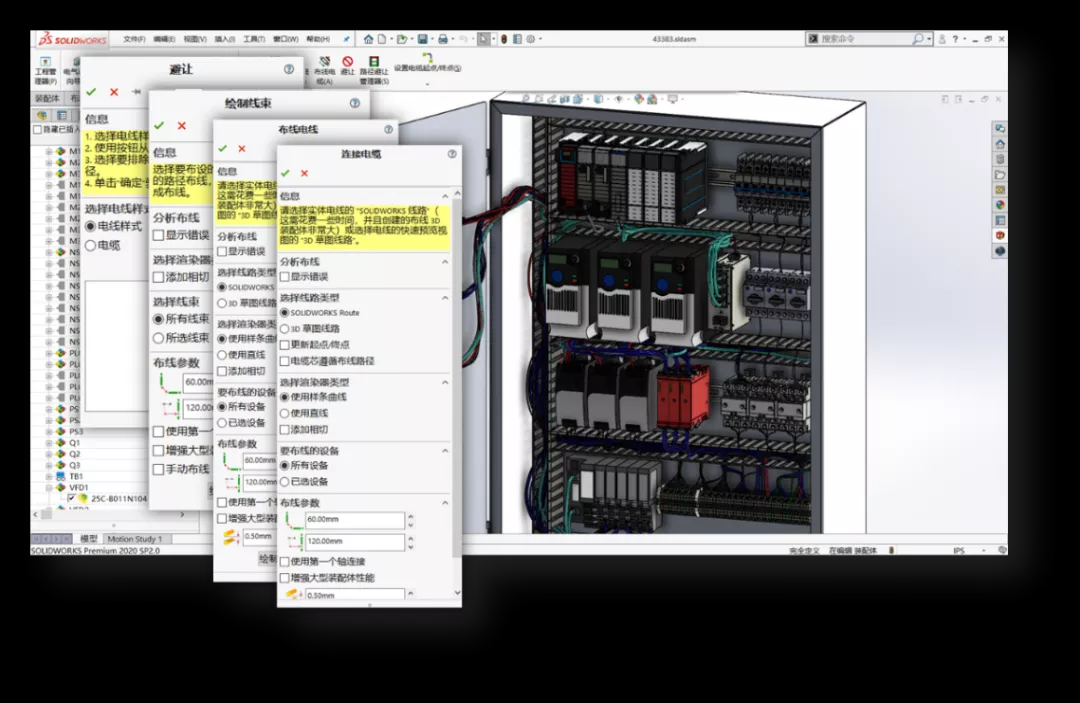1080x703 pixels.
Task: Cancel the 布线电线 panel with red X
Action: point(241,149)
